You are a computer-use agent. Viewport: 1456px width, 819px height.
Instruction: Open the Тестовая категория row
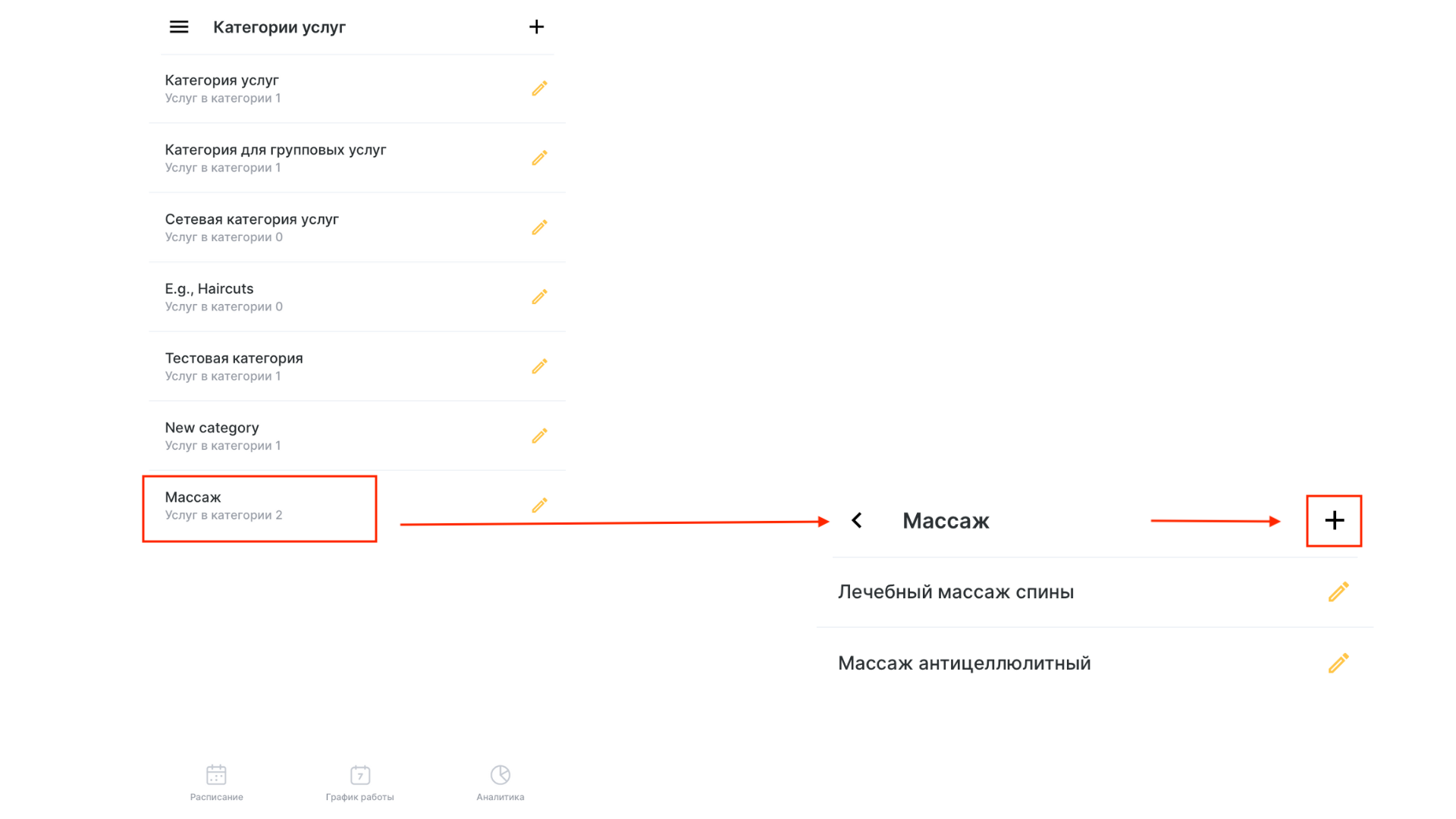357,366
